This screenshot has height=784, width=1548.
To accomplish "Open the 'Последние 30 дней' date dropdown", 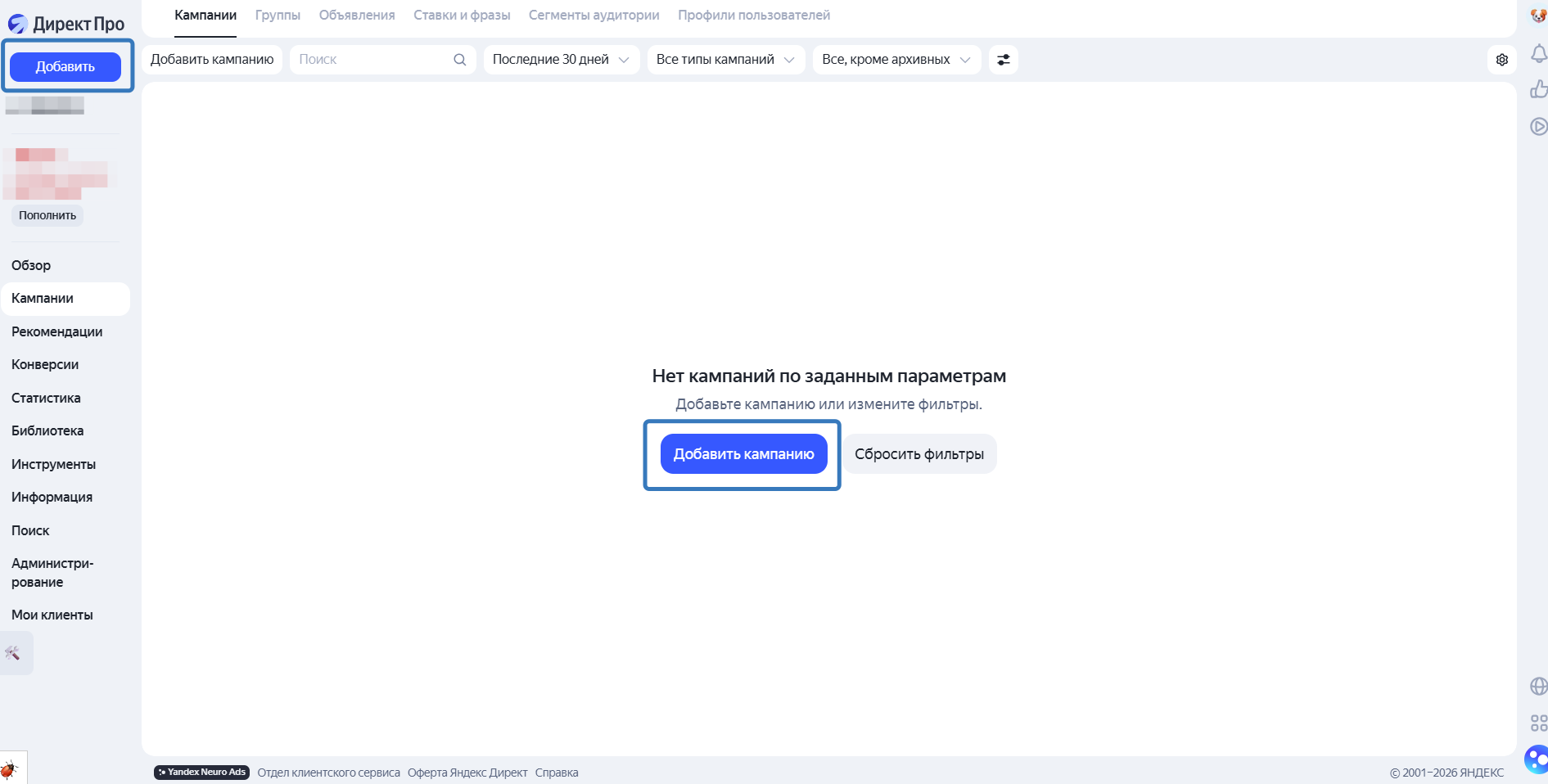I will [560, 59].
